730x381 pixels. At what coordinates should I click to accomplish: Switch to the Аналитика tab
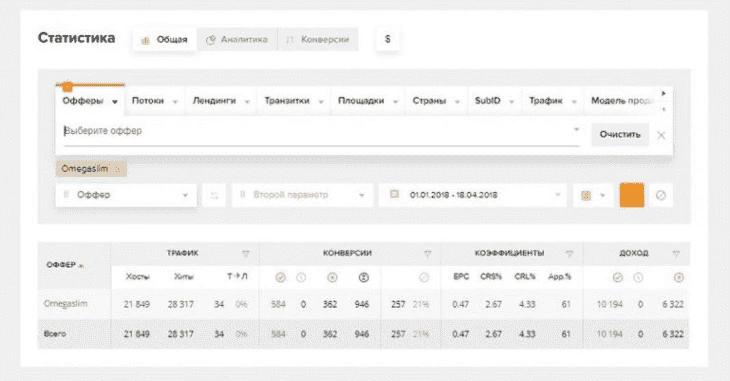[237, 40]
